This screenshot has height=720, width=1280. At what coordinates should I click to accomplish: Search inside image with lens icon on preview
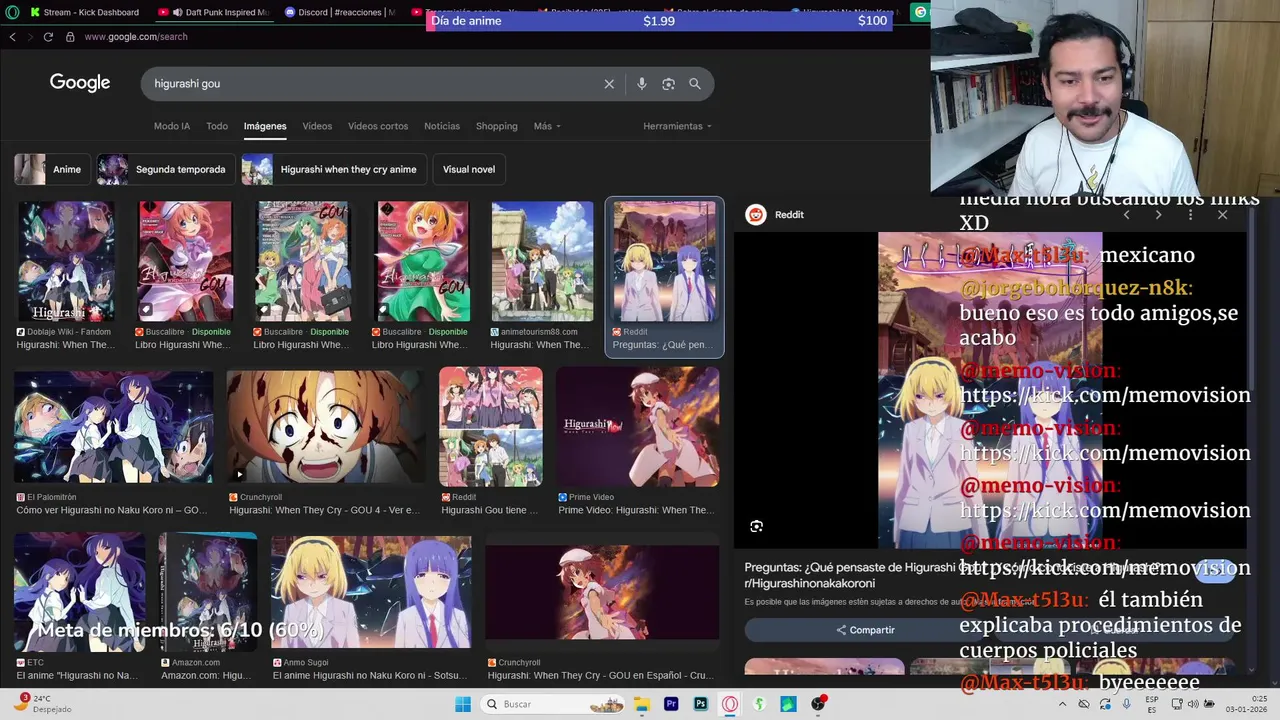click(757, 526)
